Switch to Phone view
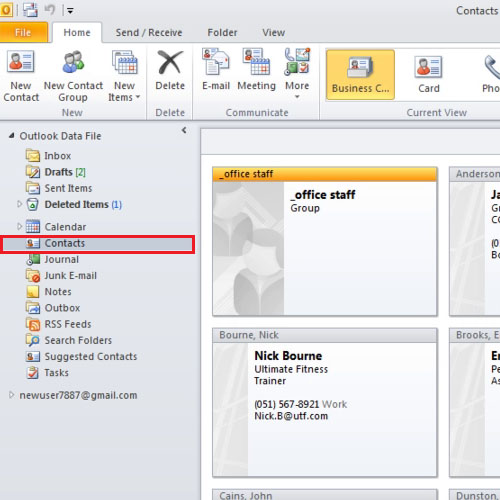This screenshot has height=500, width=500. point(491,75)
